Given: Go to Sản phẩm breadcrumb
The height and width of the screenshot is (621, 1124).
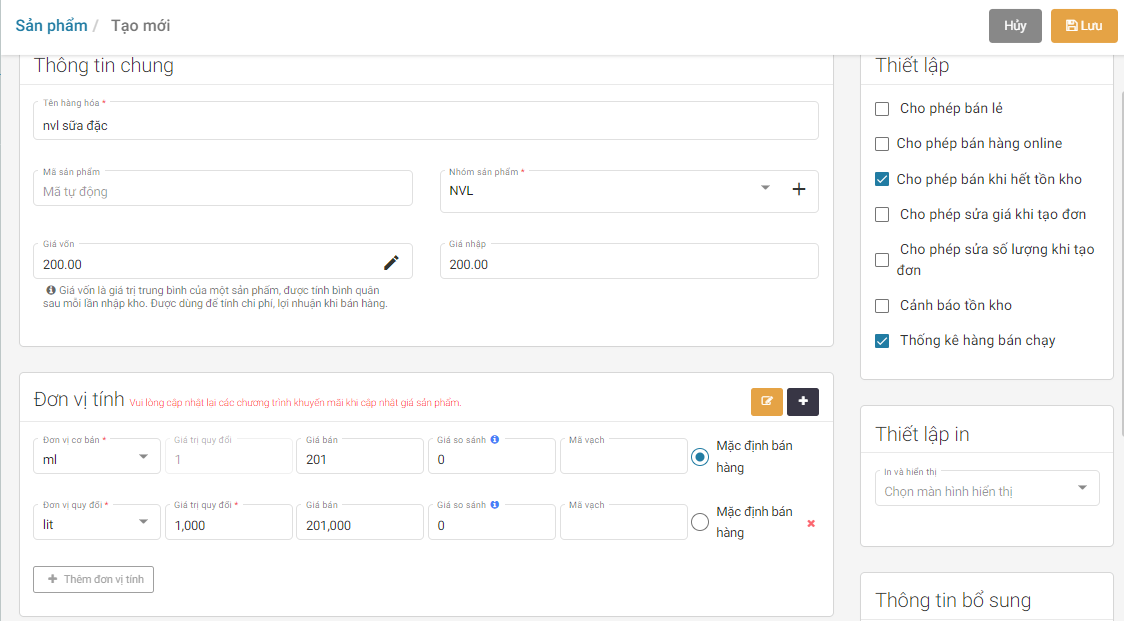Looking at the screenshot, I should click(x=51, y=25).
